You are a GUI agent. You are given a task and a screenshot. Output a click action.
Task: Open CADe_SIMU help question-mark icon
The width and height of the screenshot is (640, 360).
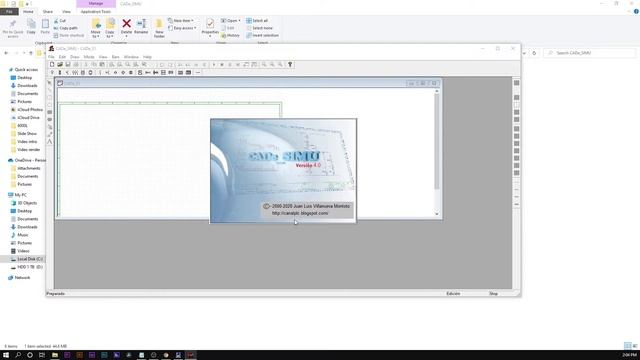tap(290, 64)
